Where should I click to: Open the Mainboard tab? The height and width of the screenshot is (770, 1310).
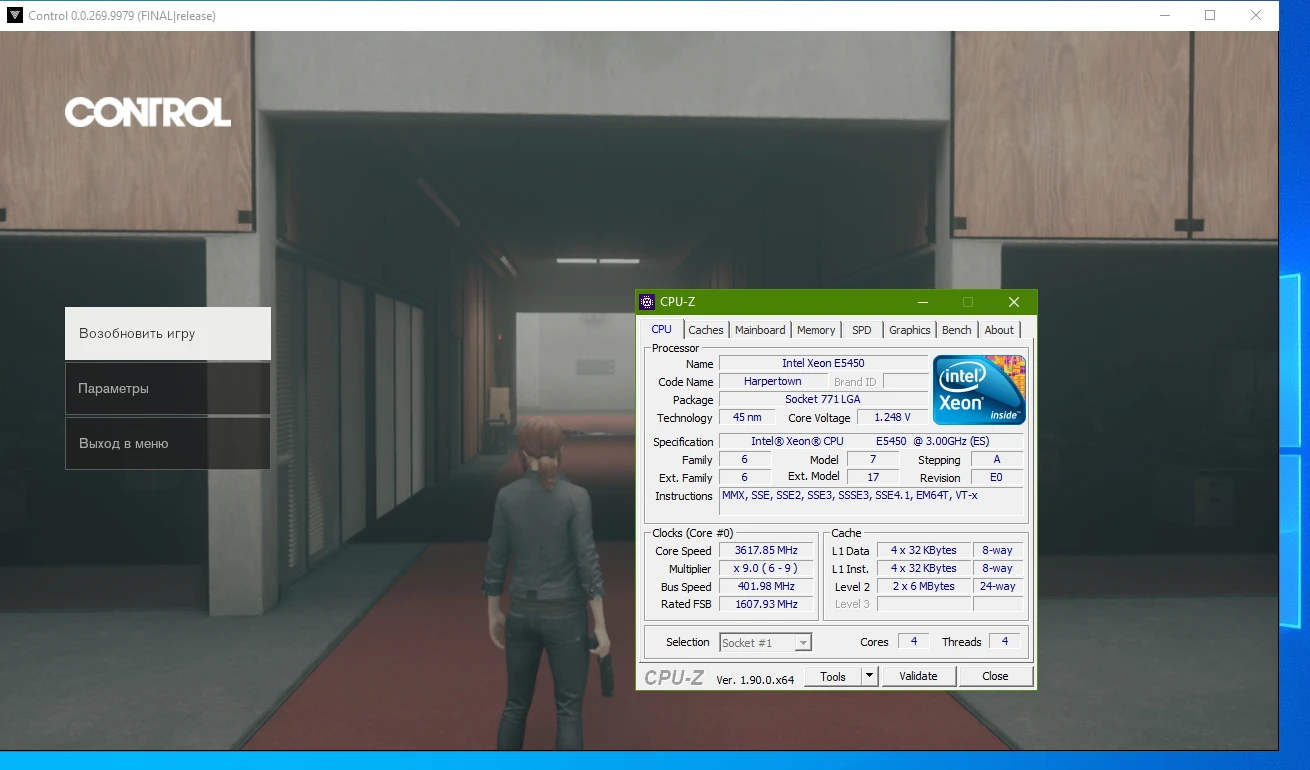tap(760, 330)
